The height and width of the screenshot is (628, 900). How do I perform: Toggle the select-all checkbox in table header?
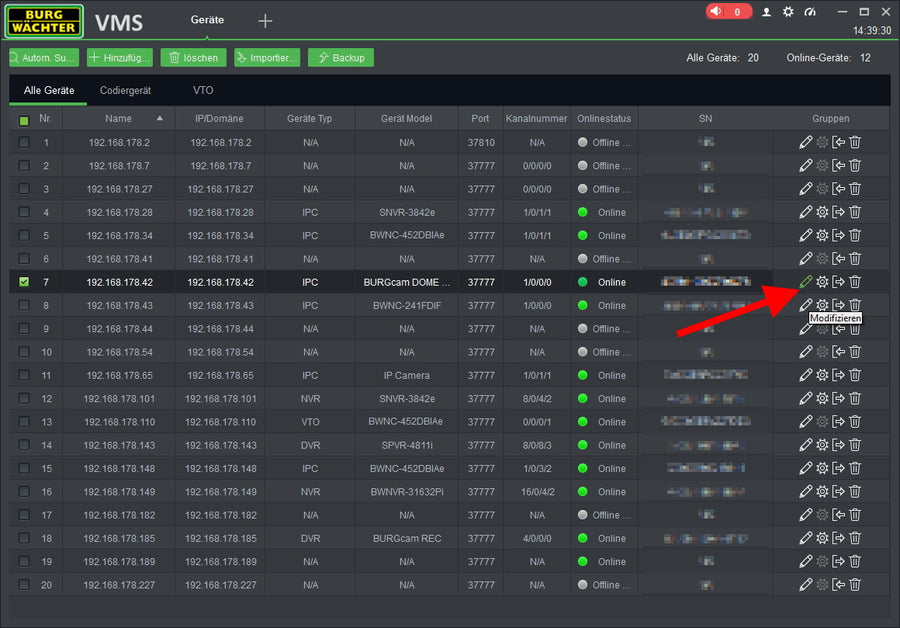(x=24, y=120)
